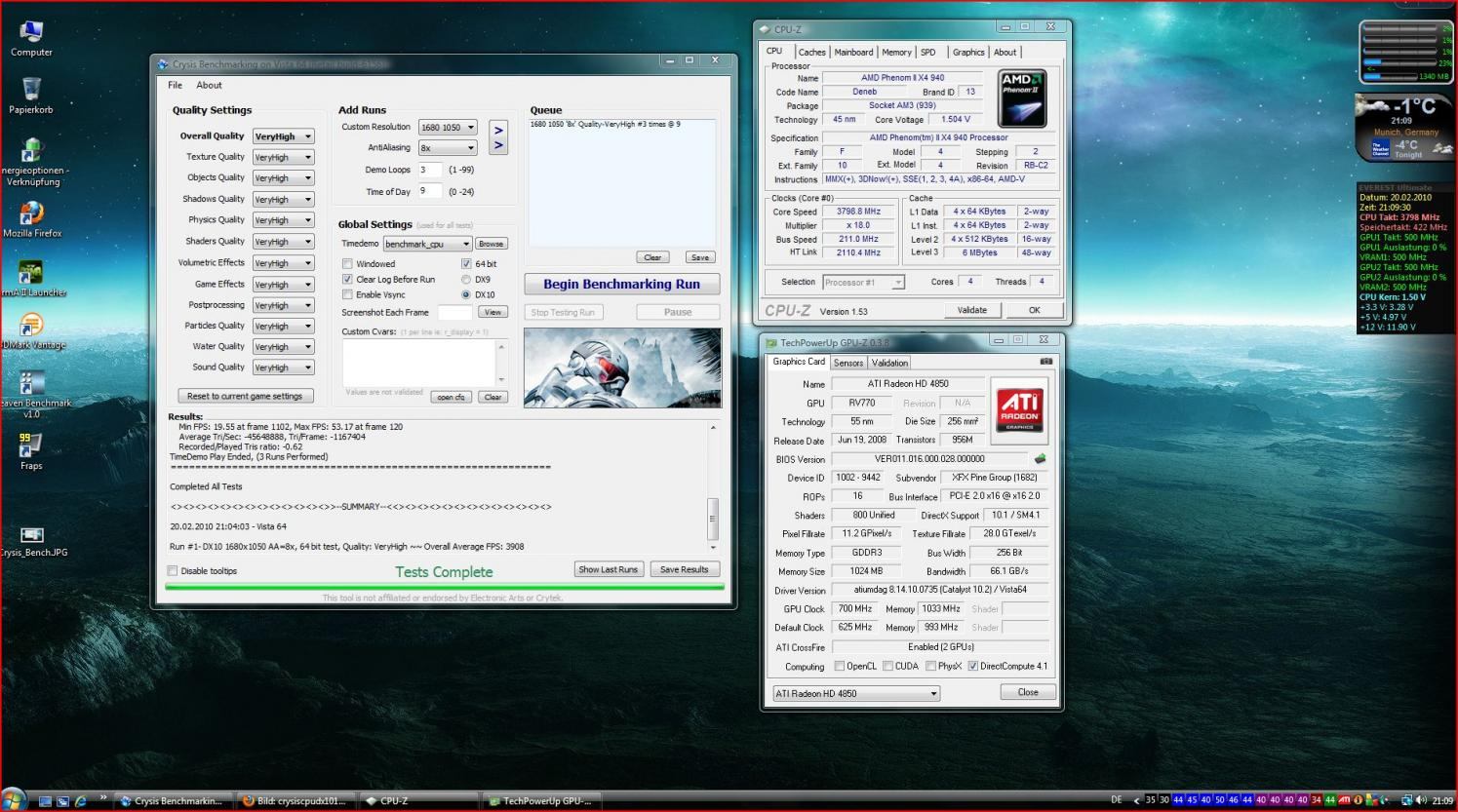Click the Validate button in CPU-Z
This screenshot has width=1458, height=812.
pos(972,310)
